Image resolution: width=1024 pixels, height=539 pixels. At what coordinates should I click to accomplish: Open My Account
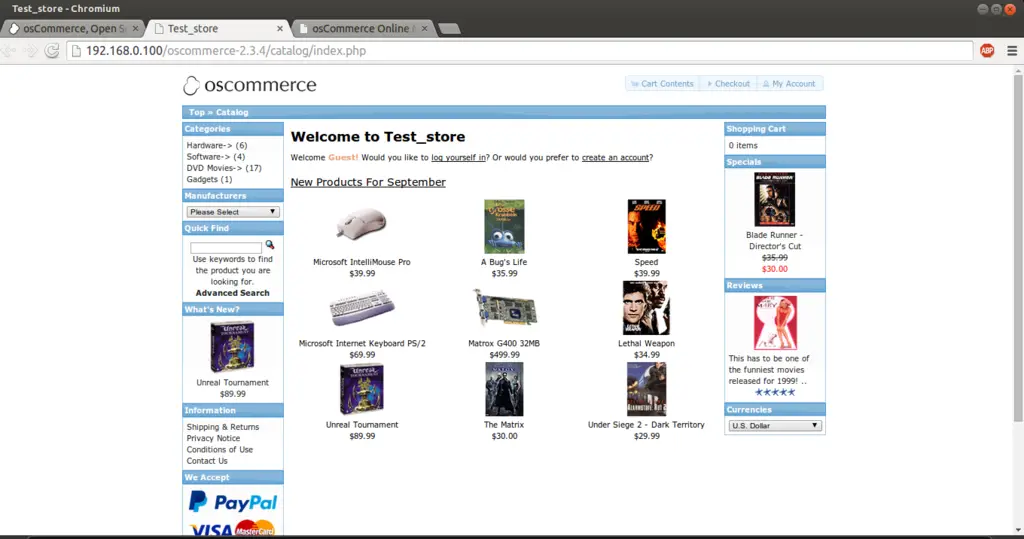point(789,84)
